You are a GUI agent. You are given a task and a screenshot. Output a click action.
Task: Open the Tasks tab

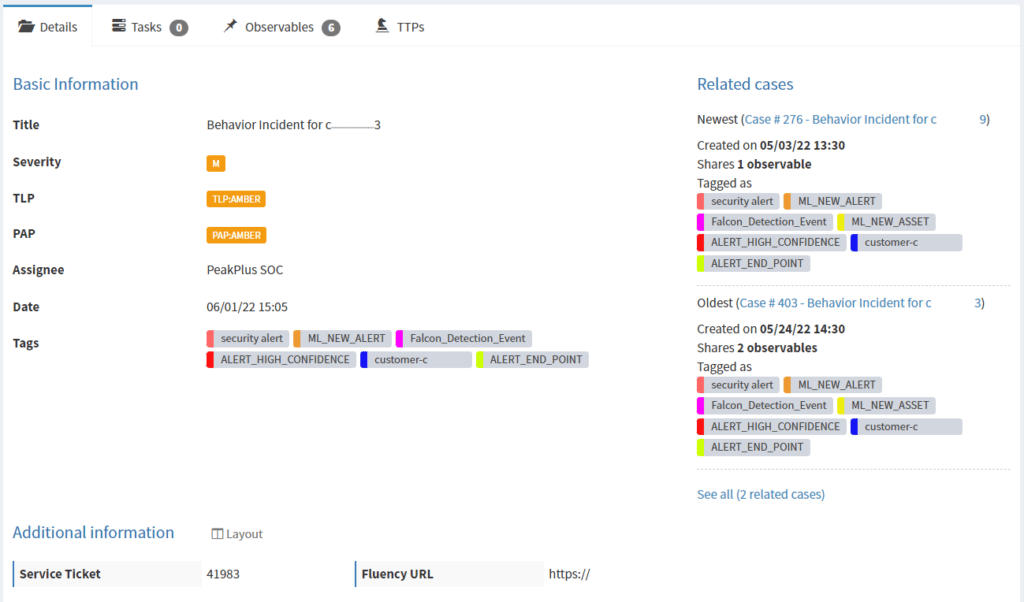coord(148,27)
